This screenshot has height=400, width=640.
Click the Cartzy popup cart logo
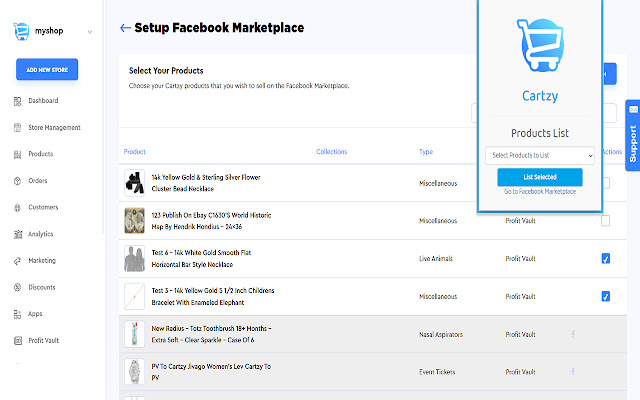540,45
